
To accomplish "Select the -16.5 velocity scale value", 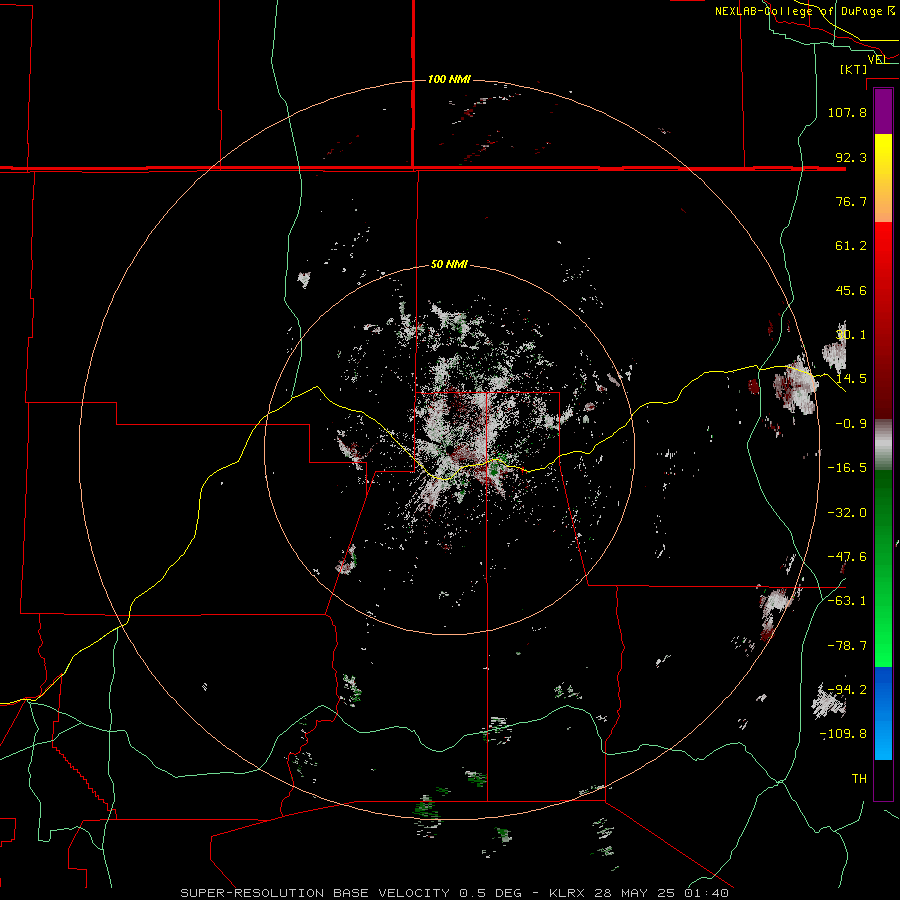I will point(847,468).
